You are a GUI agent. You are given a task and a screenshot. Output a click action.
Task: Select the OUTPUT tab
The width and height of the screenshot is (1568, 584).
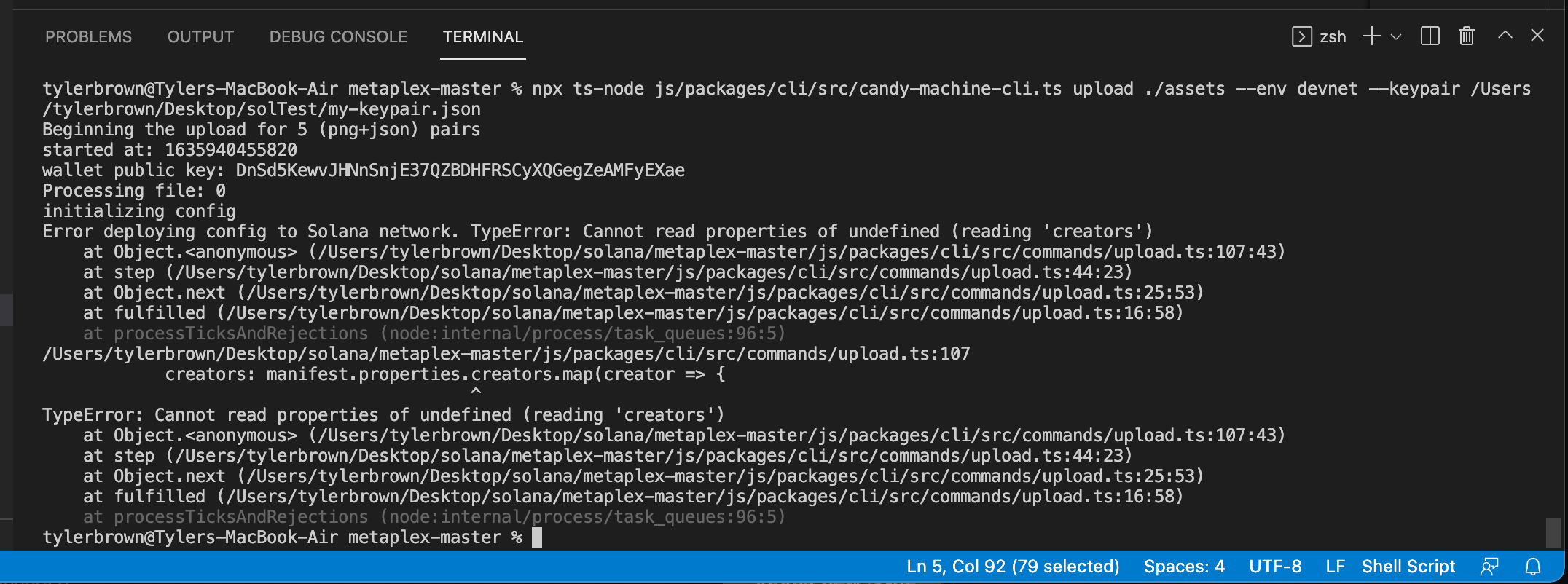click(200, 36)
